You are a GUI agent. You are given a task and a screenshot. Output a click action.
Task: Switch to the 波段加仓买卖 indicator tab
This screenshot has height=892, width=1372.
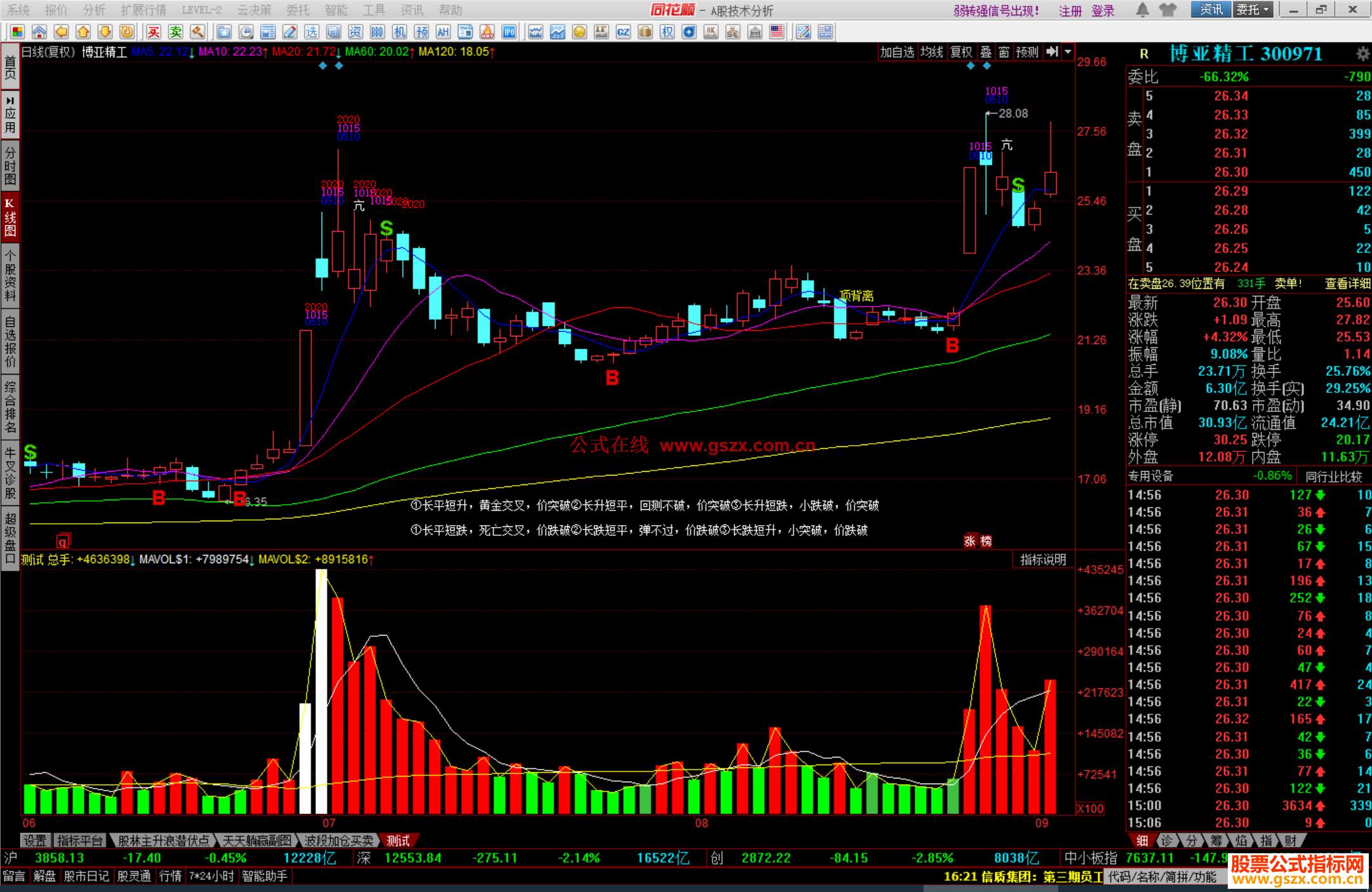tap(339, 841)
